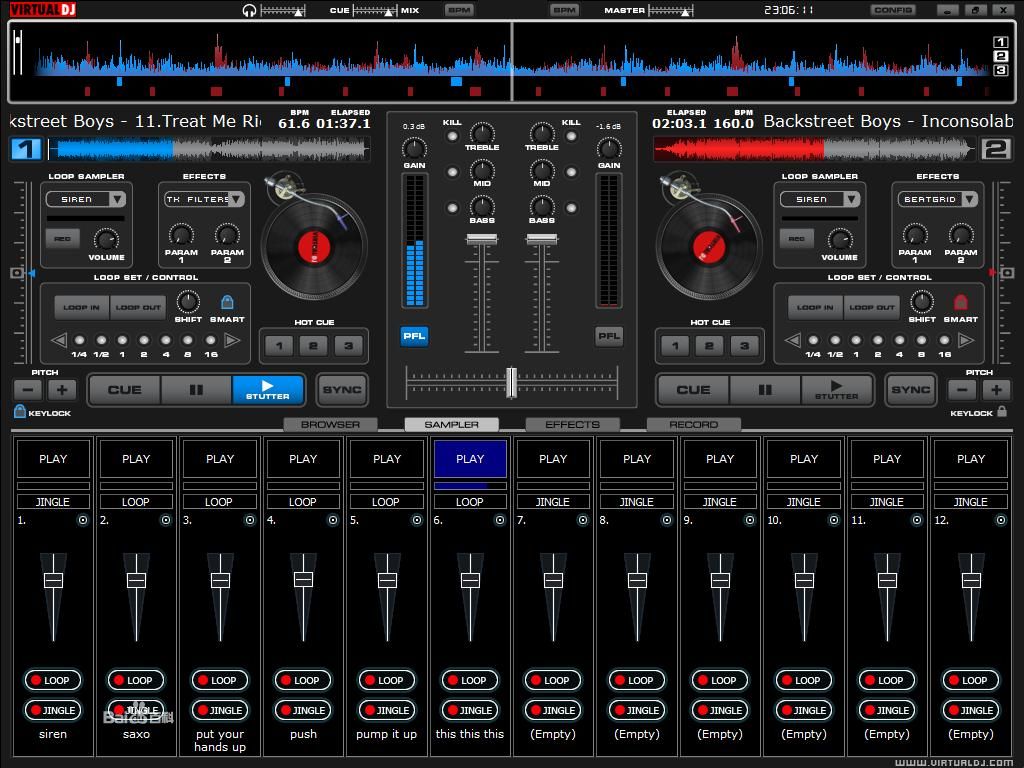
Task: Click Loop Out on deck 2
Action: pos(872,308)
